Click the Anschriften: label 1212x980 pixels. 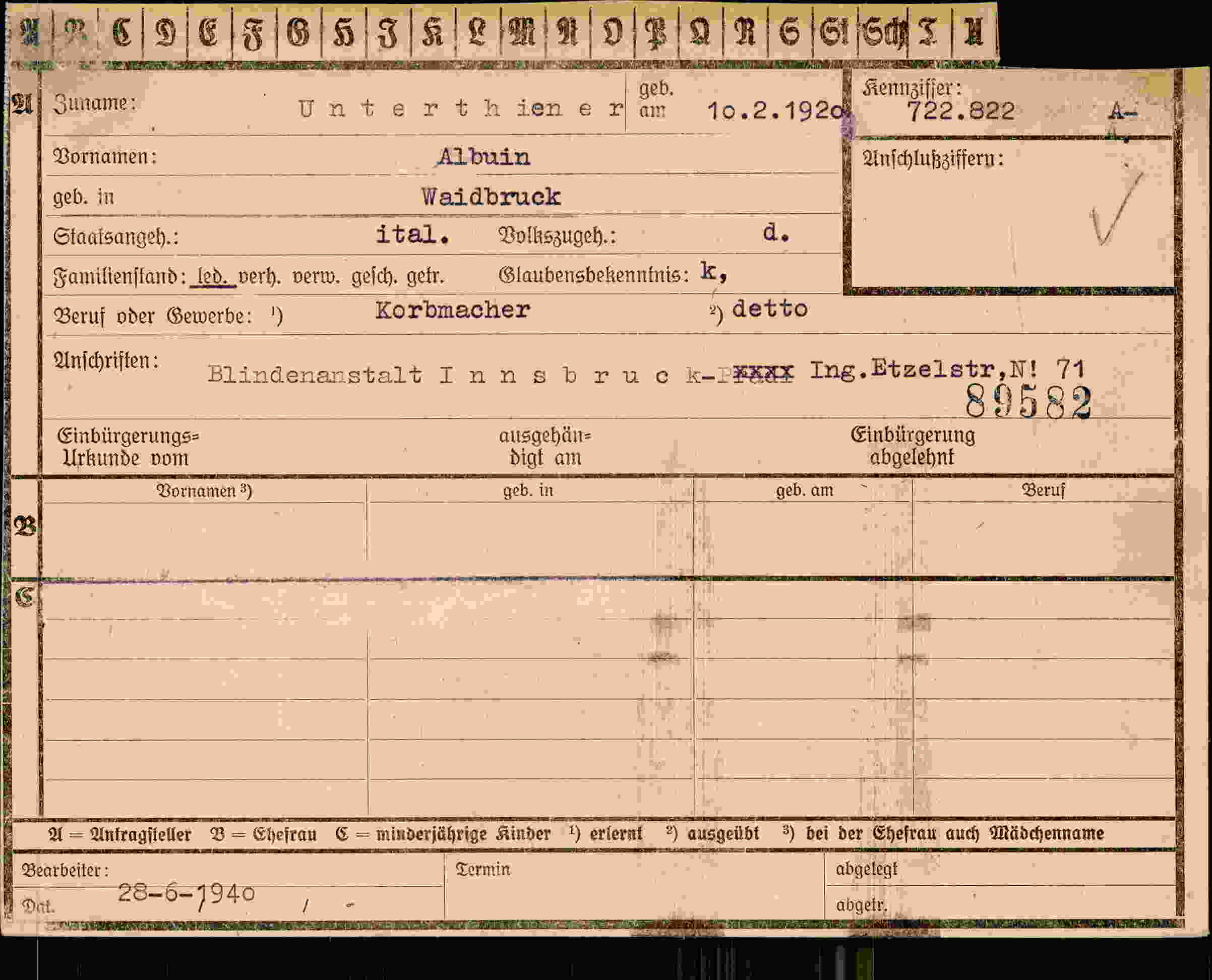(106, 360)
